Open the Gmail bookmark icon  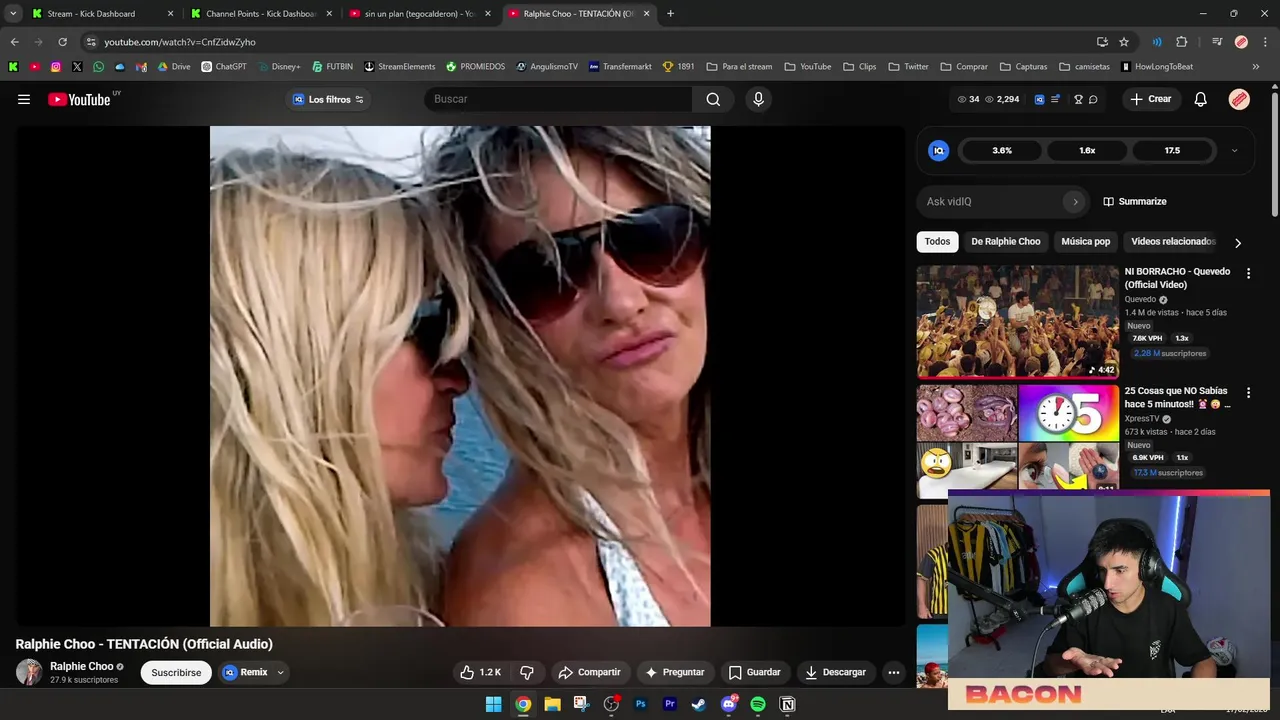(x=141, y=67)
